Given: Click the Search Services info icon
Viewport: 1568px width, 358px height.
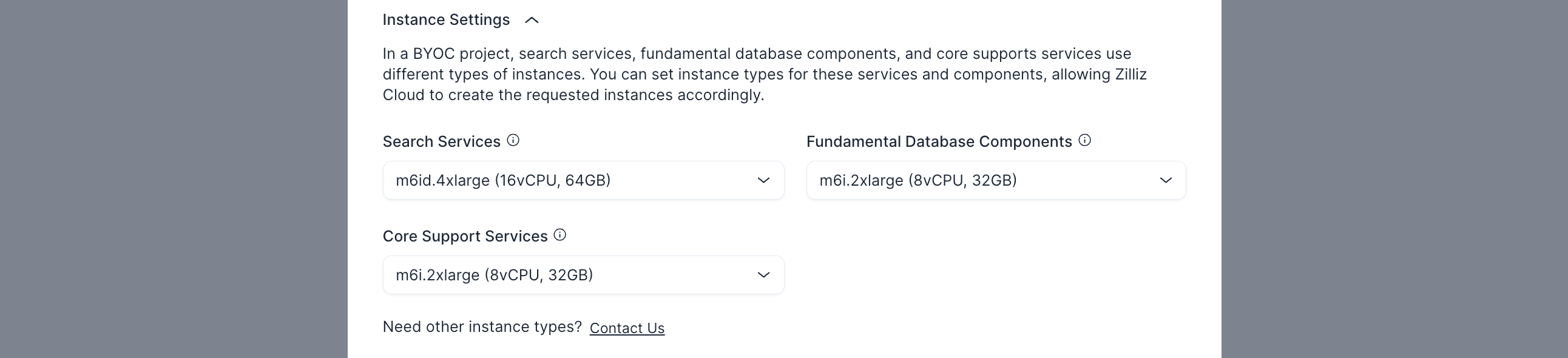Looking at the screenshot, I should [x=513, y=141].
